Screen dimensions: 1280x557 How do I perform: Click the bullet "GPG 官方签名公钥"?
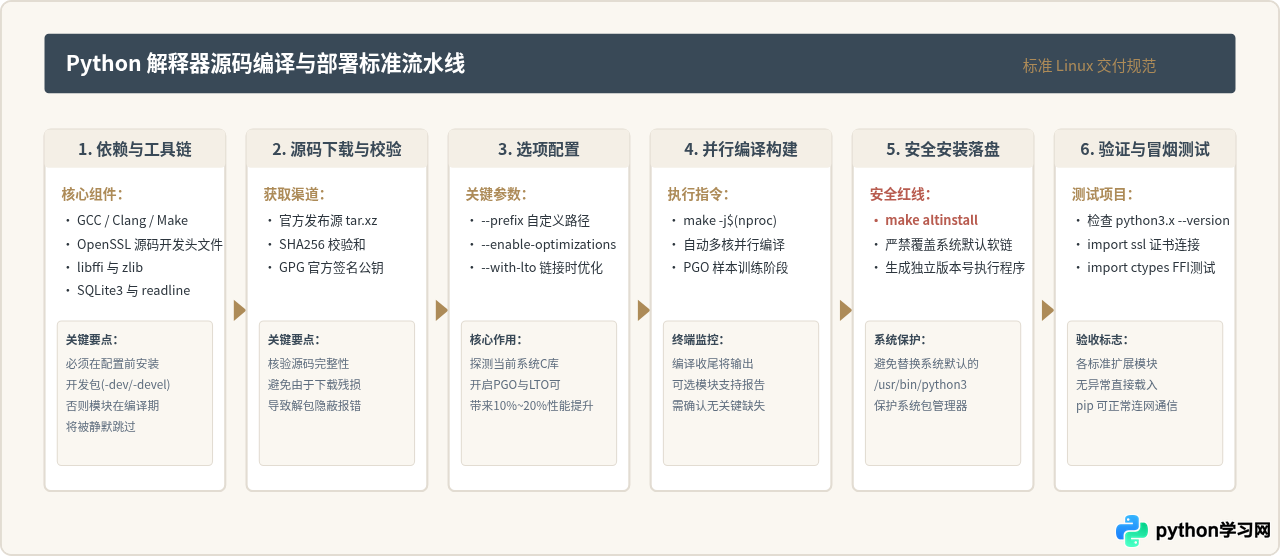331,267
